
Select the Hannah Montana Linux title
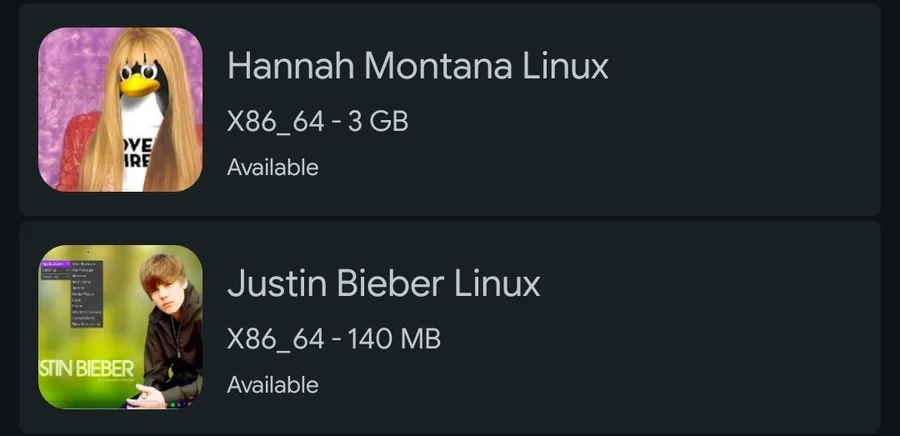click(x=418, y=67)
